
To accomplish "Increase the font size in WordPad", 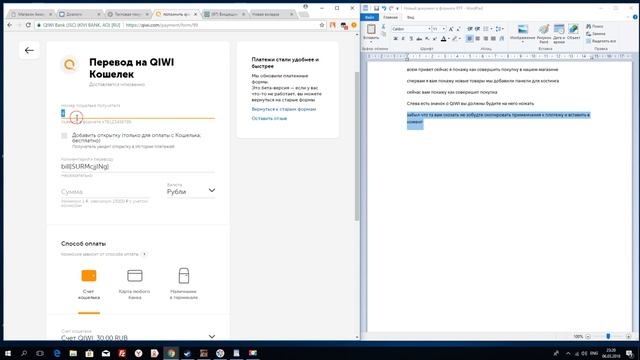I will [x=451, y=29].
